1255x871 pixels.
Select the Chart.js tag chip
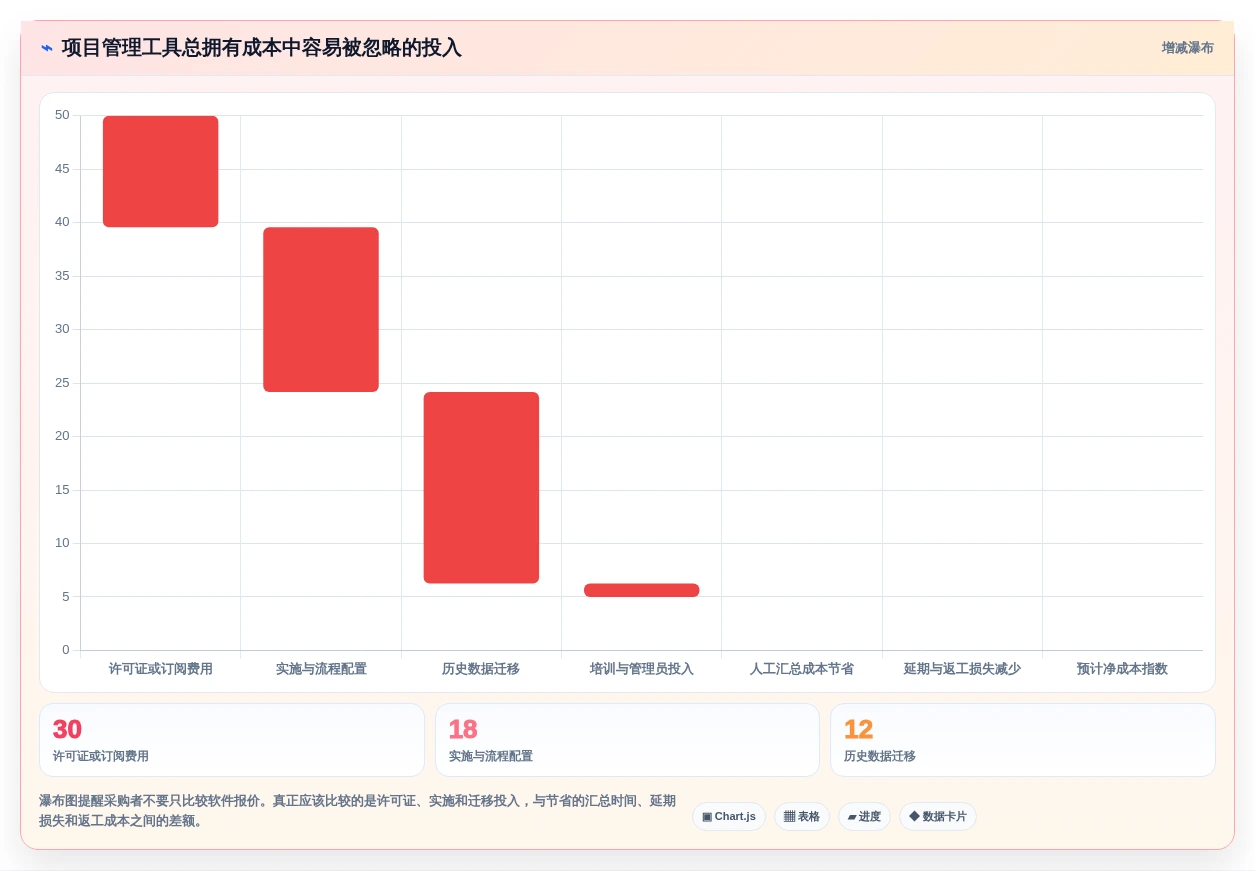coord(729,816)
